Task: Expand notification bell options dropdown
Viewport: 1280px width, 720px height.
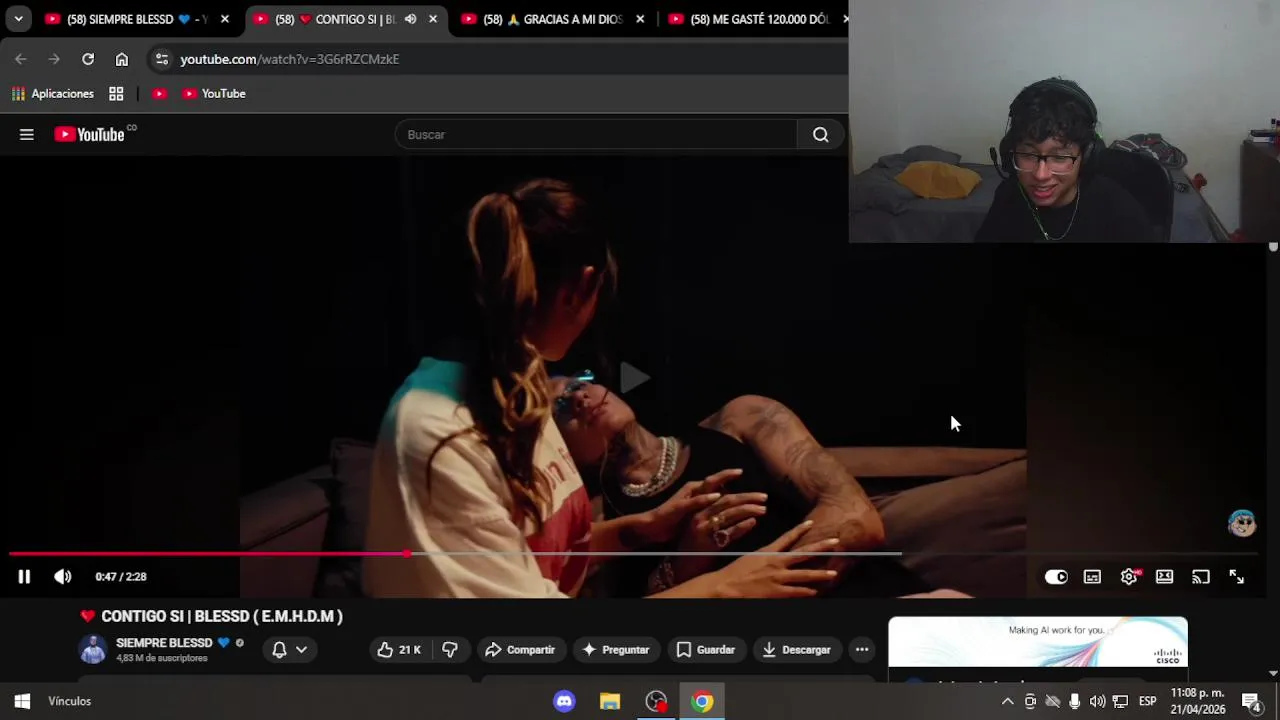Action: click(290, 650)
